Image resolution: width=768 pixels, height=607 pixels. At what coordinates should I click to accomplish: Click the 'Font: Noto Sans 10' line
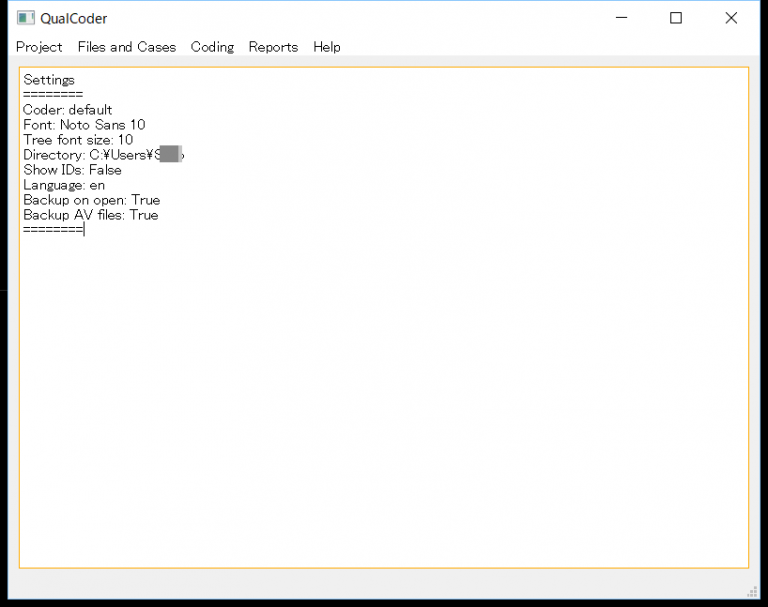pyautogui.click(x=84, y=125)
